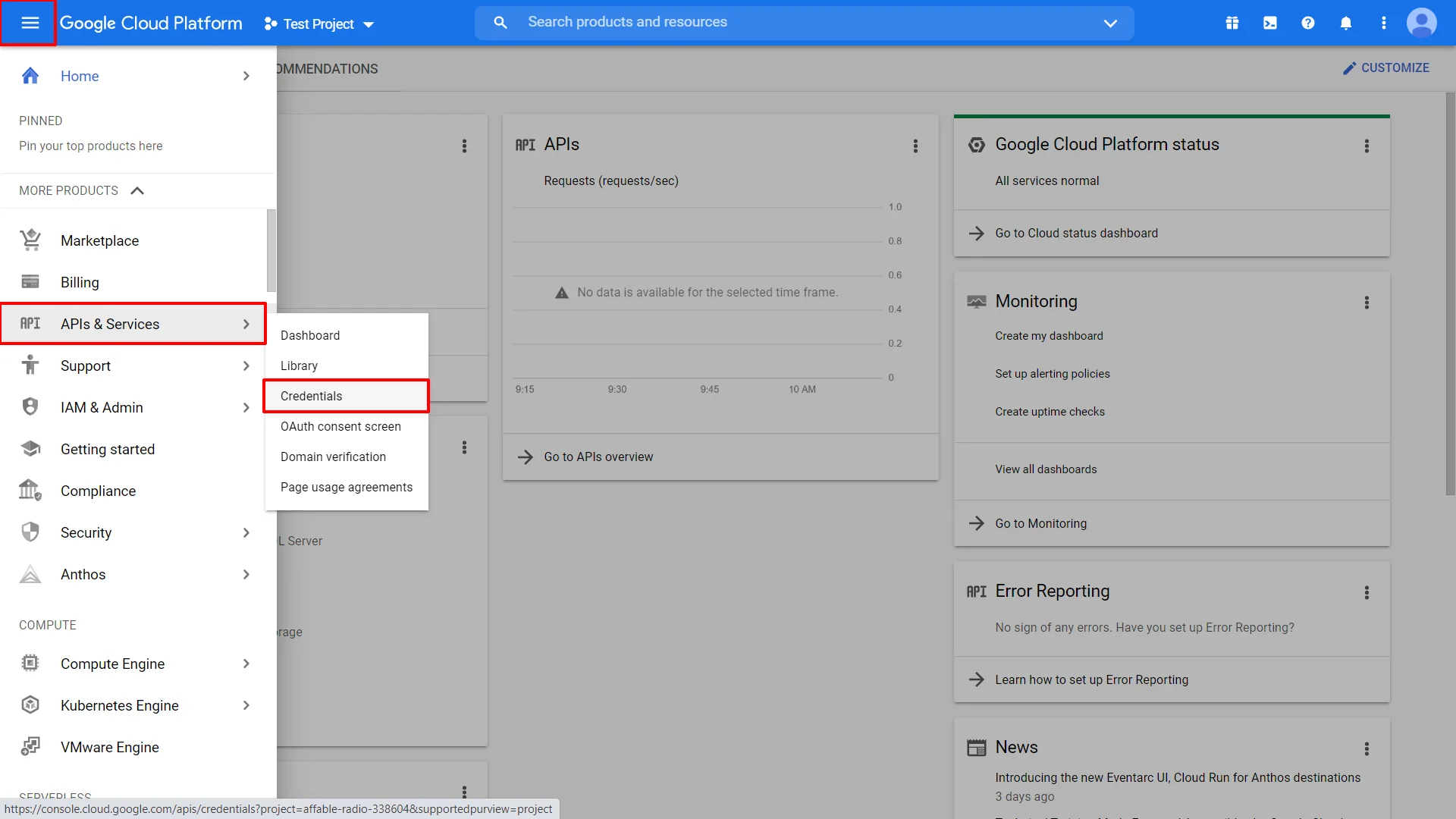1456x819 pixels.
Task: Open the Getting started menu entry
Action: (133, 449)
